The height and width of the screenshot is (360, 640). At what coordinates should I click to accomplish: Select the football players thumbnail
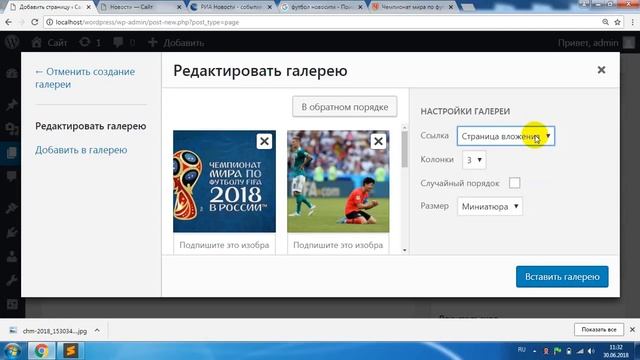(x=338, y=182)
